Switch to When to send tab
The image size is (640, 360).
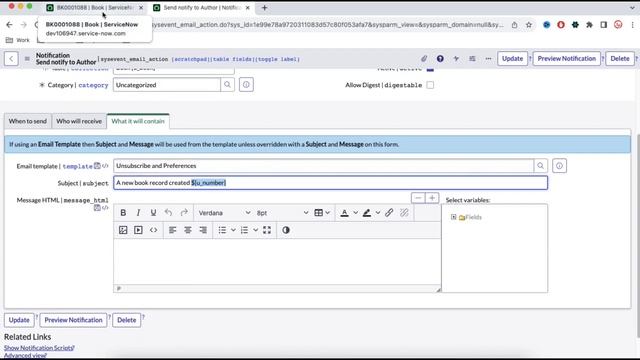pos(28,121)
